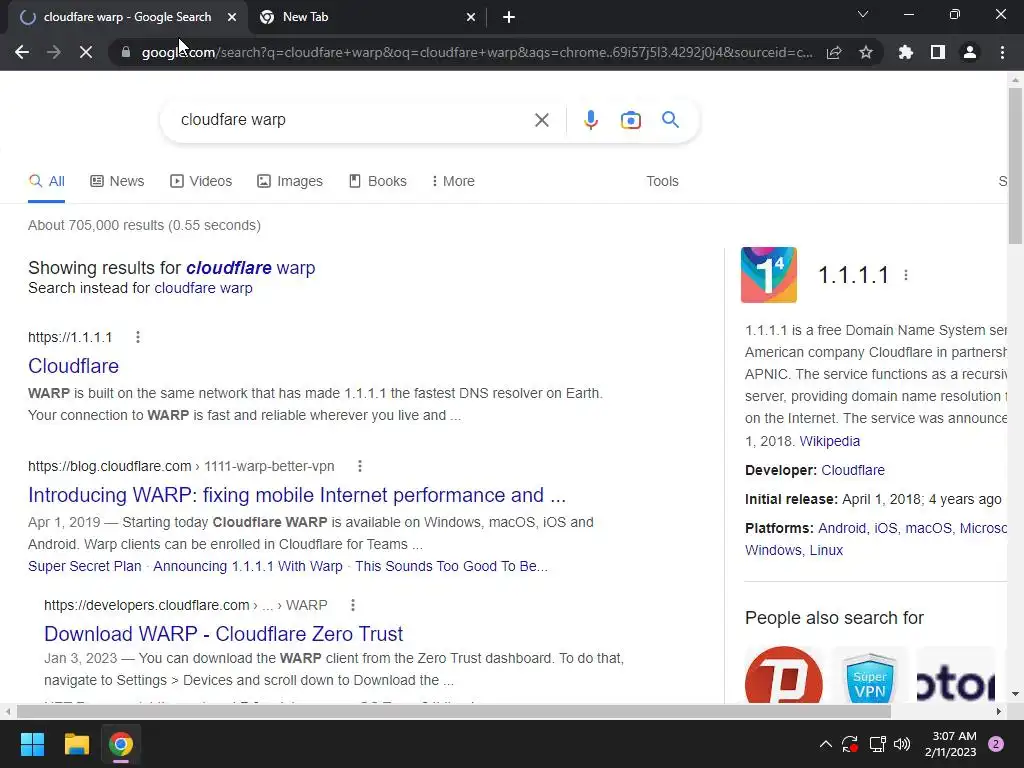
Task: Open the Chrome profile avatar
Action: tap(970, 52)
